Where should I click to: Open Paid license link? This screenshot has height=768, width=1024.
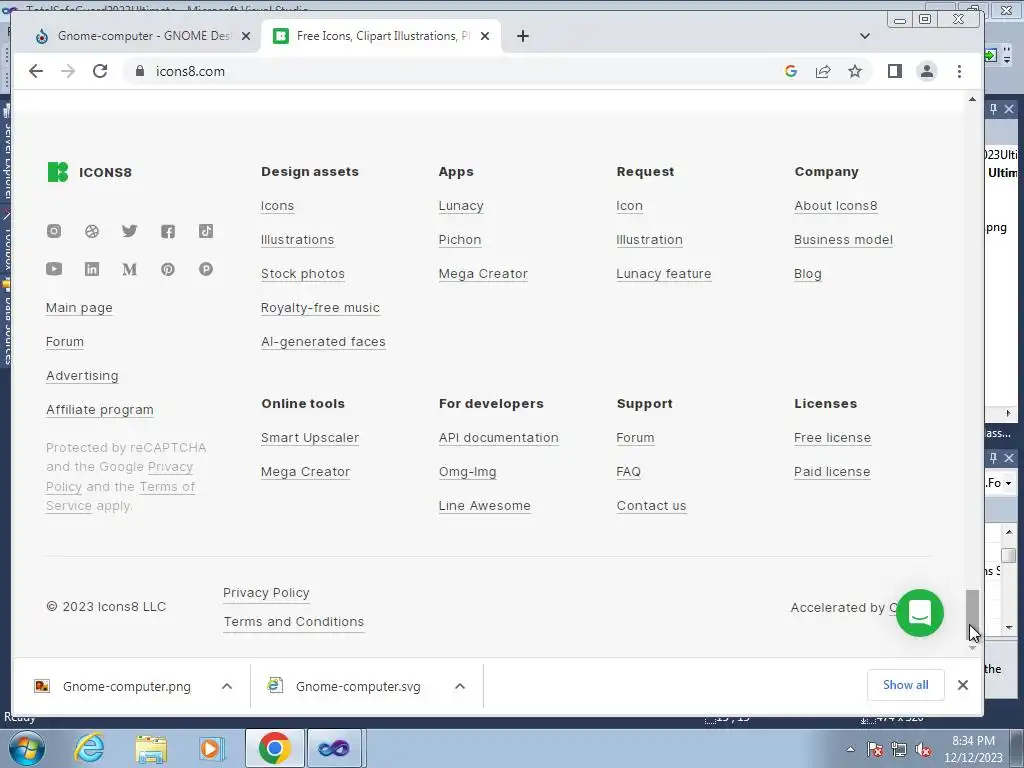coord(832,472)
